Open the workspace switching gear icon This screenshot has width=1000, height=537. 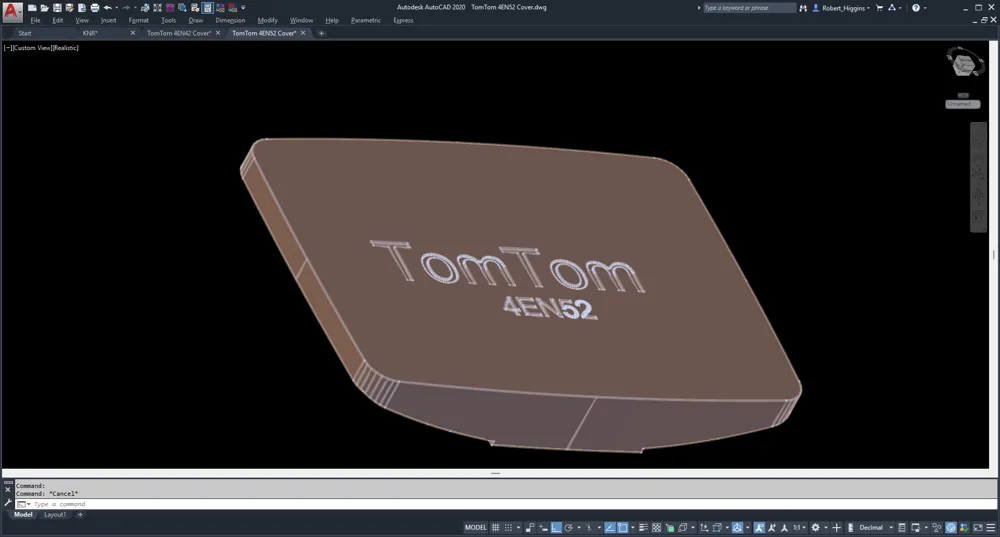pos(815,527)
